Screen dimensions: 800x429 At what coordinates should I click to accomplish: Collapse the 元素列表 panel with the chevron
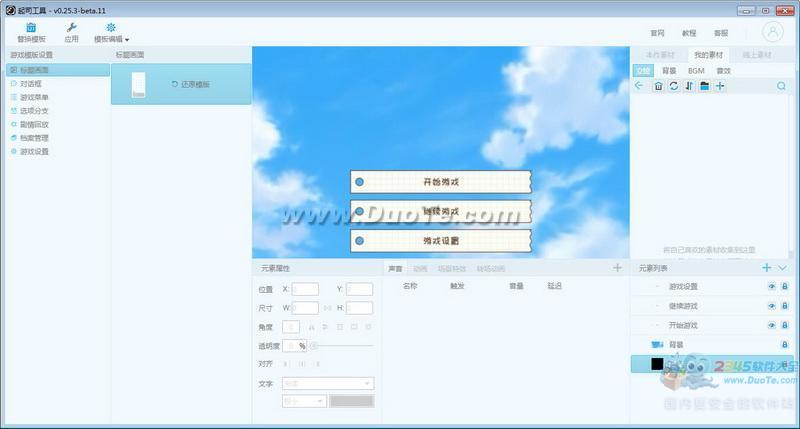(x=782, y=268)
